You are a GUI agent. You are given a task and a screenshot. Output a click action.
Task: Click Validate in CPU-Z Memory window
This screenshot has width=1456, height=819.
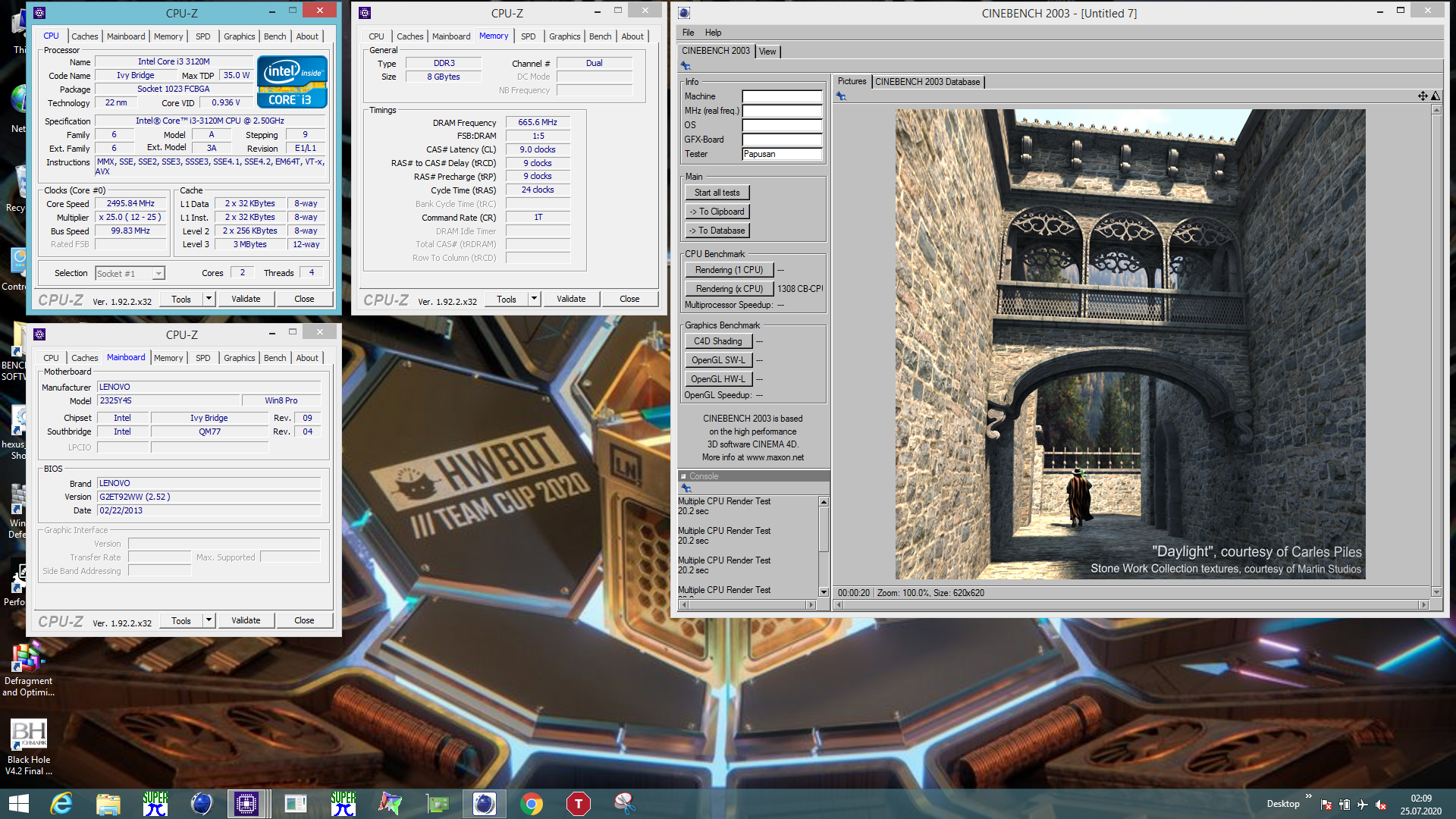[x=571, y=299]
